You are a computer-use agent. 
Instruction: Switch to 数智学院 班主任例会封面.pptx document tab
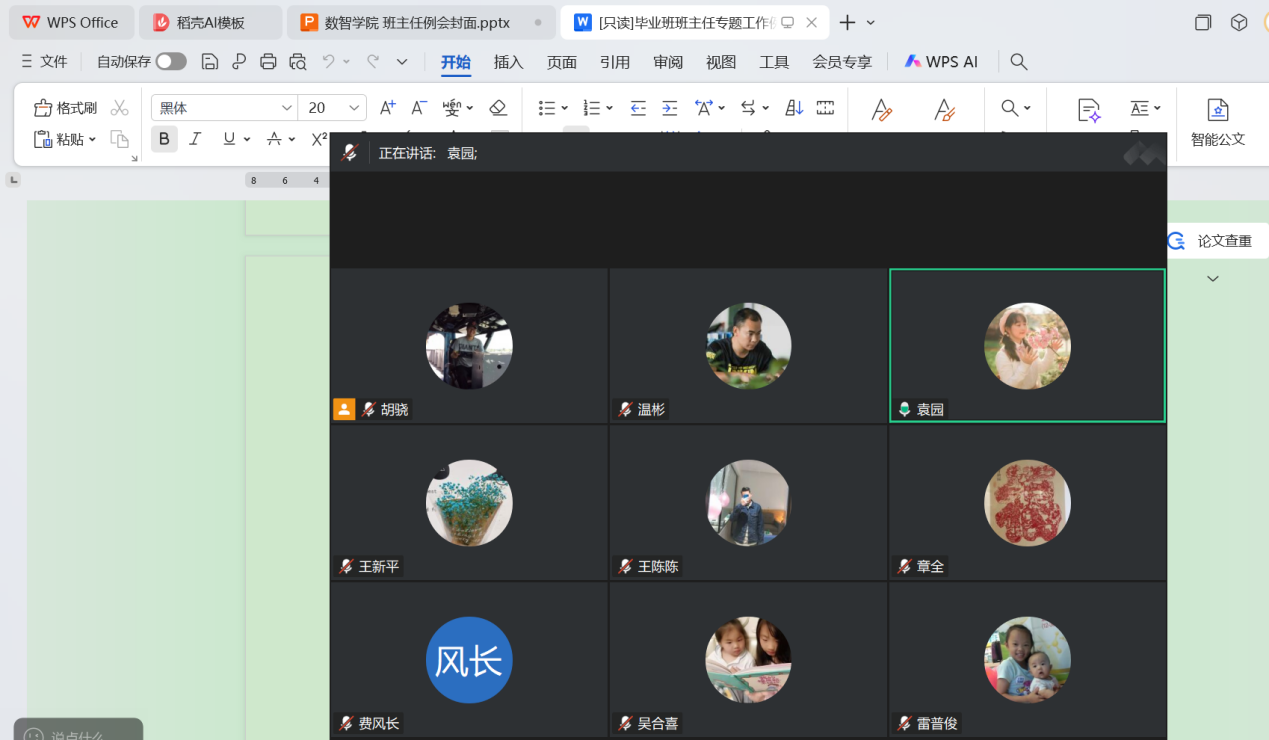tap(416, 22)
